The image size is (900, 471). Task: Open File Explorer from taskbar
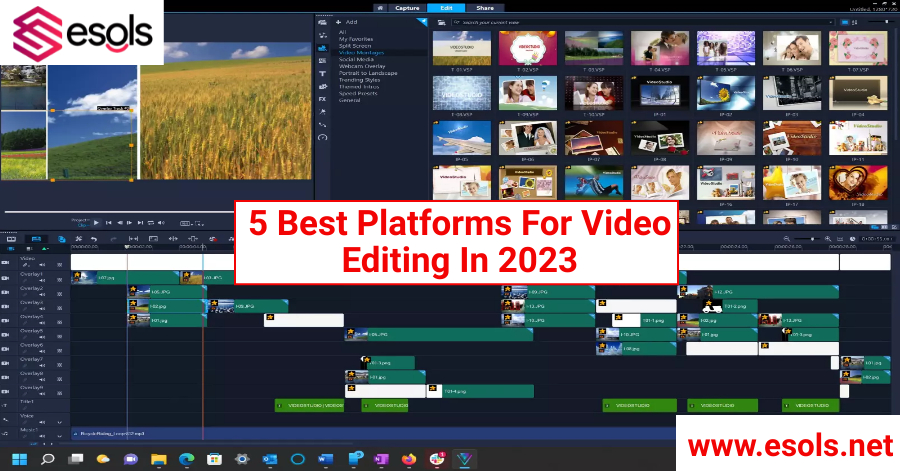(x=158, y=459)
